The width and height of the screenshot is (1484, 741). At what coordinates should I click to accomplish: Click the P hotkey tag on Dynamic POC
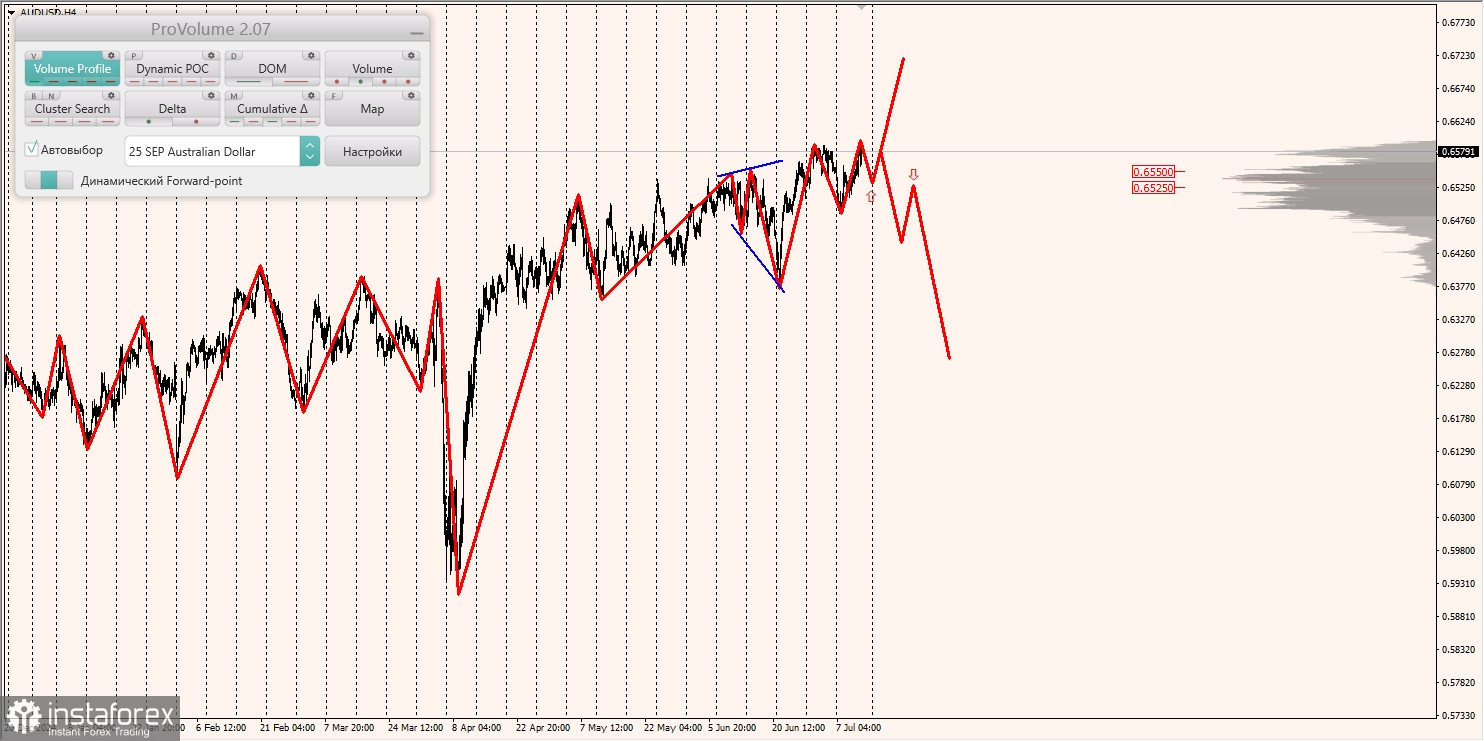point(134,55)
